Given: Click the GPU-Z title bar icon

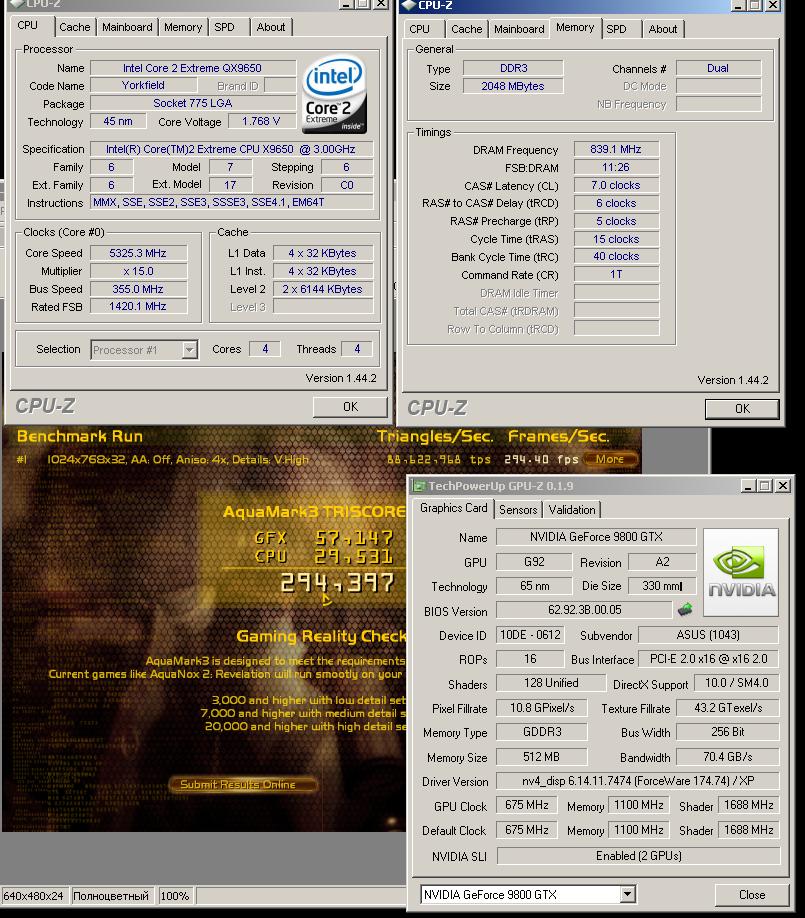Looking at the screenshot, I should tap(419, 485).
